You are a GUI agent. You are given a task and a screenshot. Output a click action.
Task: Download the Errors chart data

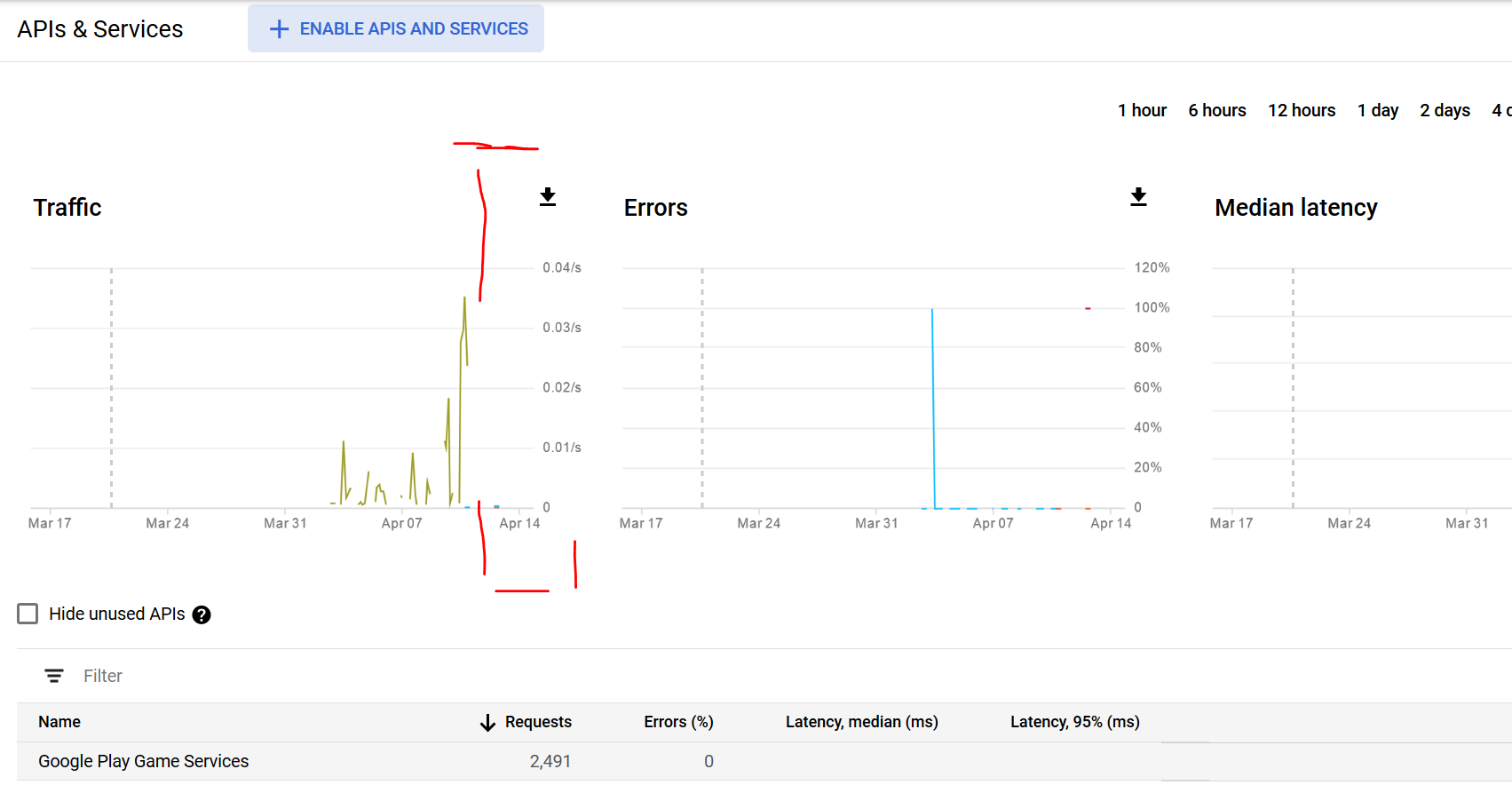tap(1138, 197)
